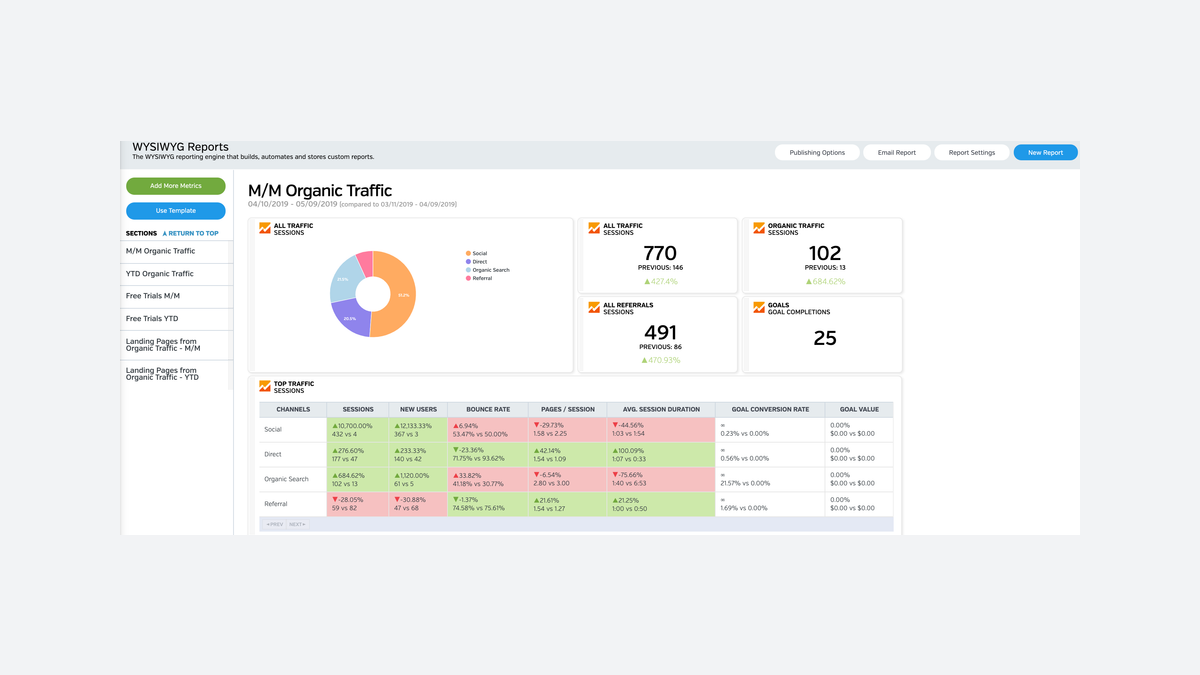Click the Social row label in table
This screenshot has height=675, width=1200.
[273, 429]
